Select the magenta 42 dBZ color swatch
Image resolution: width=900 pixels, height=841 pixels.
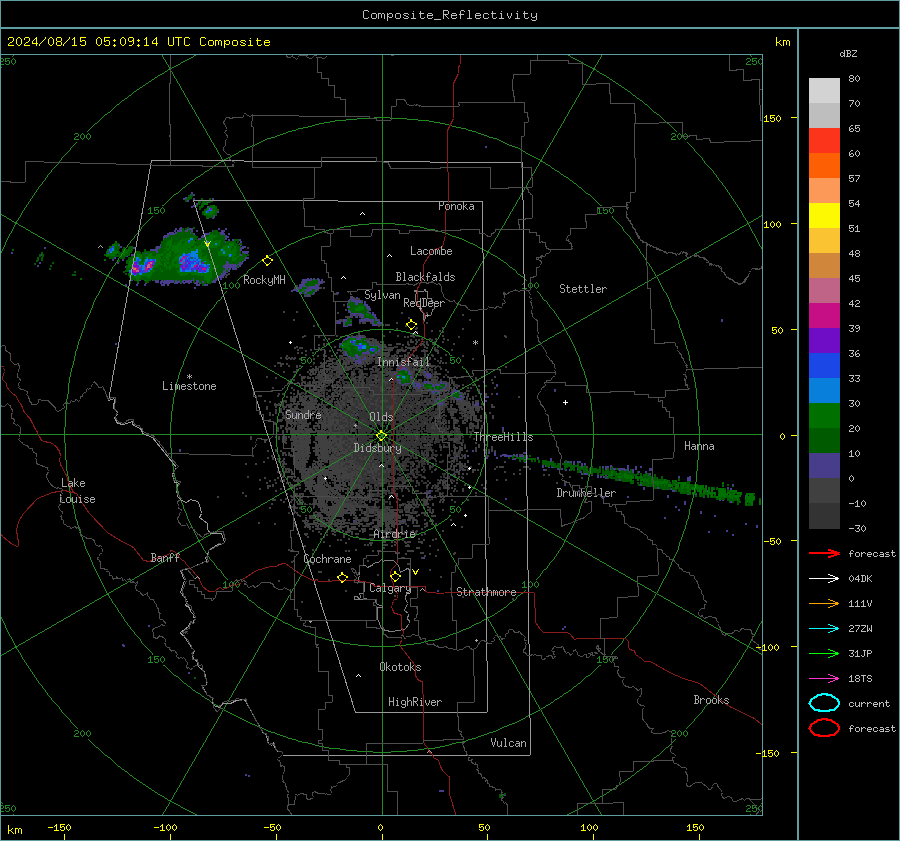point(824,315)
